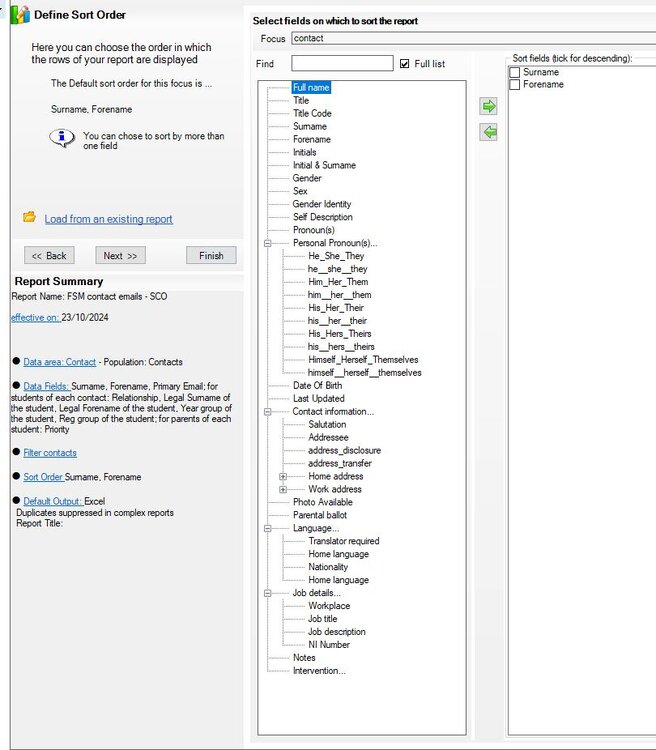Screen dimensions: 656x750
Task: Open the Filter contacts link
Action: click(50, 452)
